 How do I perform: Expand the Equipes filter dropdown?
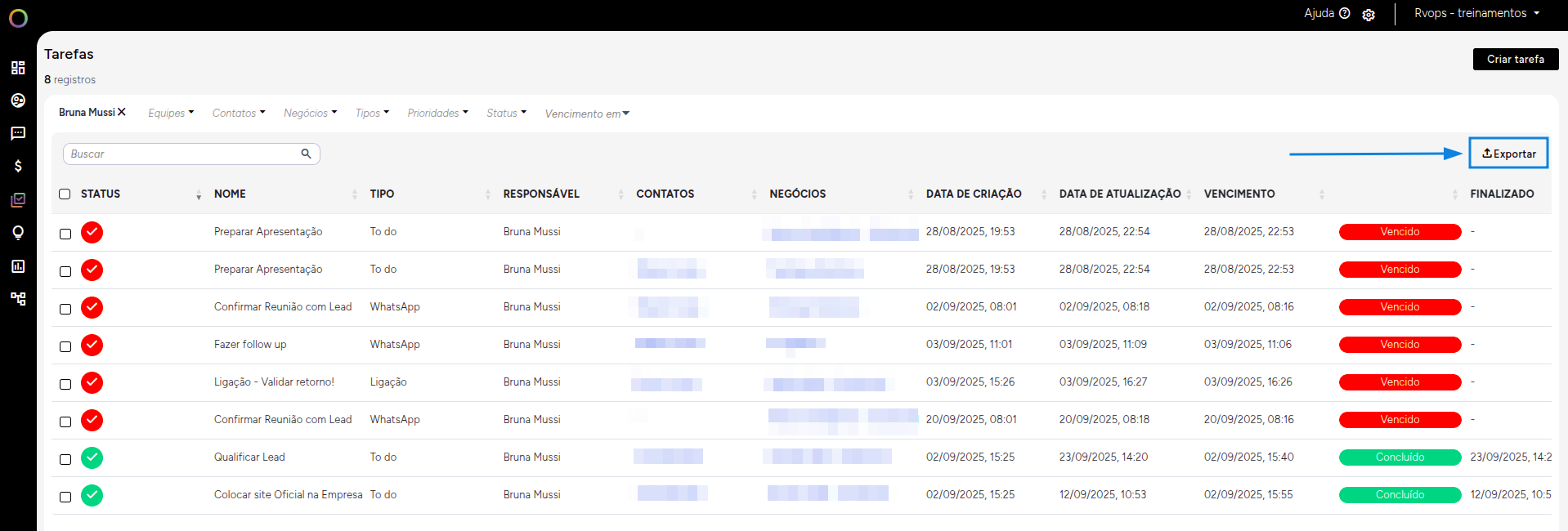coord(170,113)
